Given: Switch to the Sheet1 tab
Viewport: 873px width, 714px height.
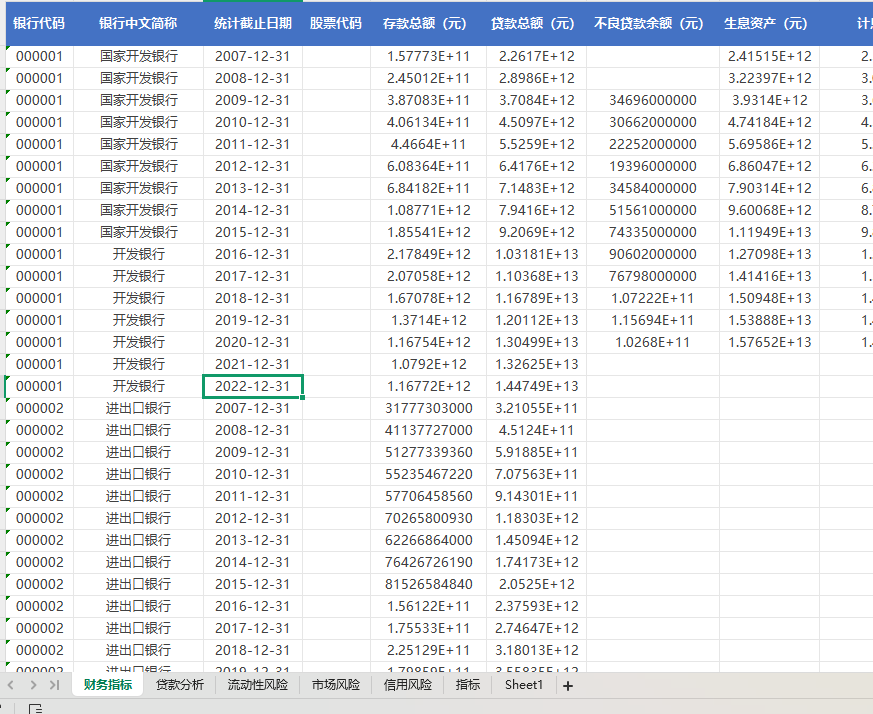Looking at the screenshot, I should point(523,684).
